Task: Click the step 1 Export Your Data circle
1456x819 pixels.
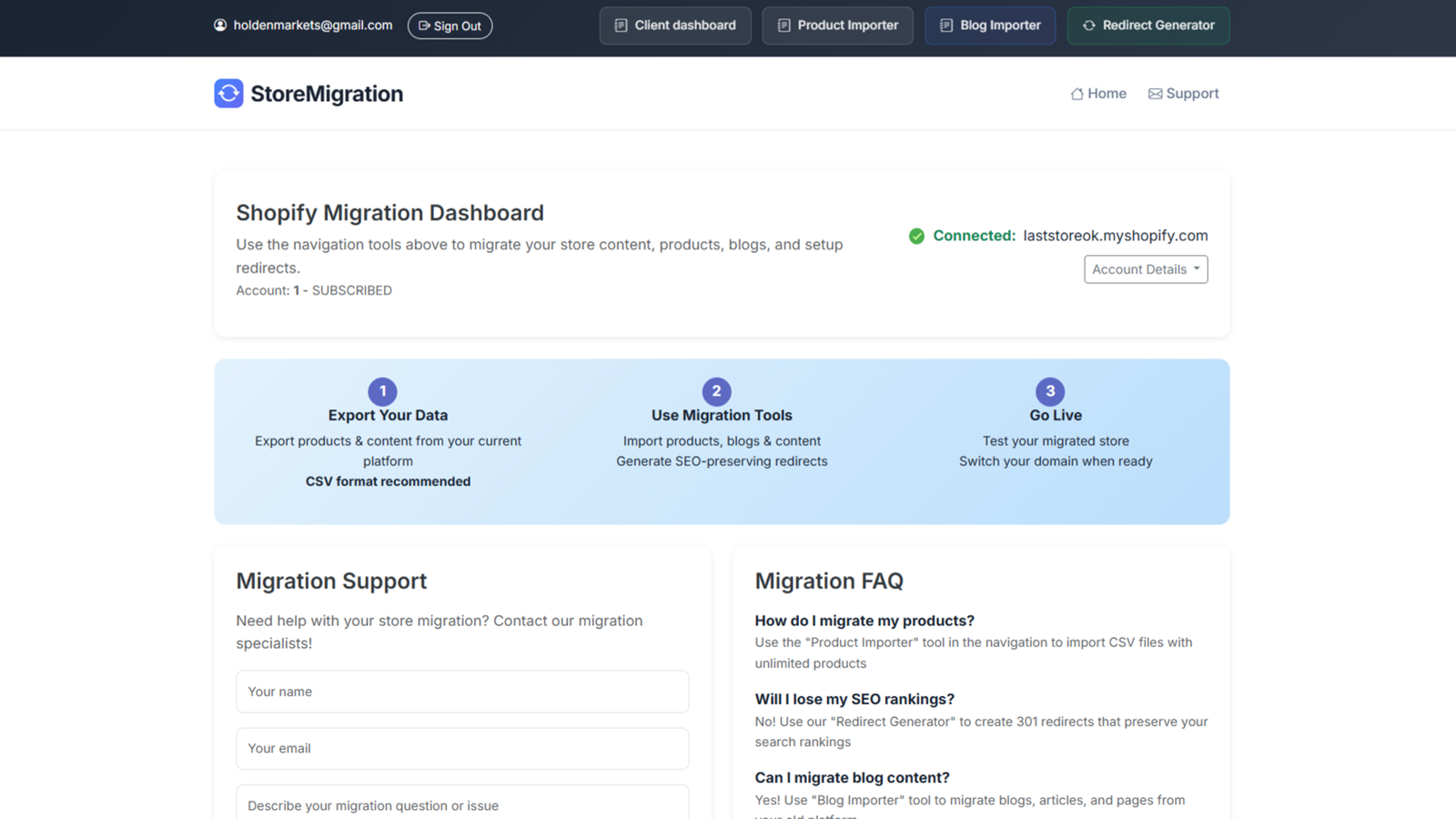Action: click(382, 391)
